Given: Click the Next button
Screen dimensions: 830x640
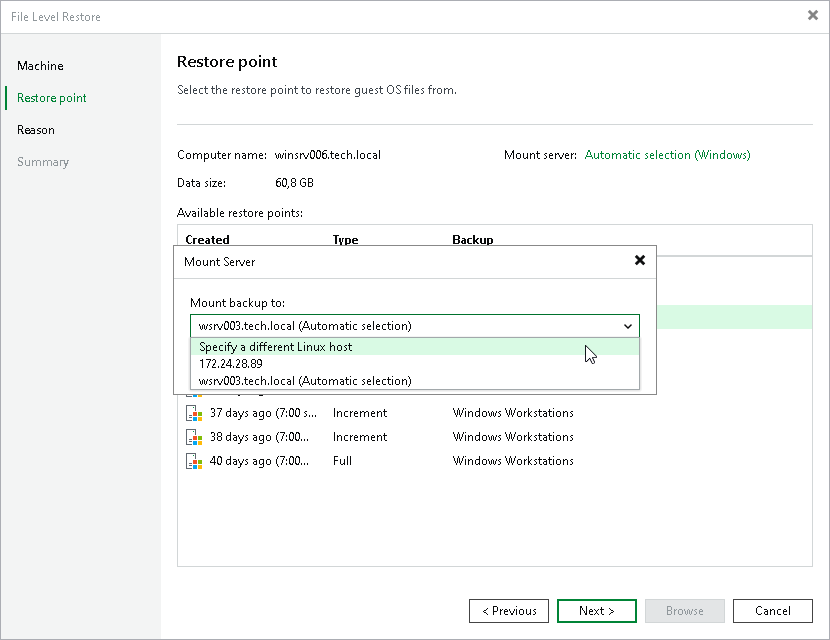Looking at the screenshot, I should (597, 611).
